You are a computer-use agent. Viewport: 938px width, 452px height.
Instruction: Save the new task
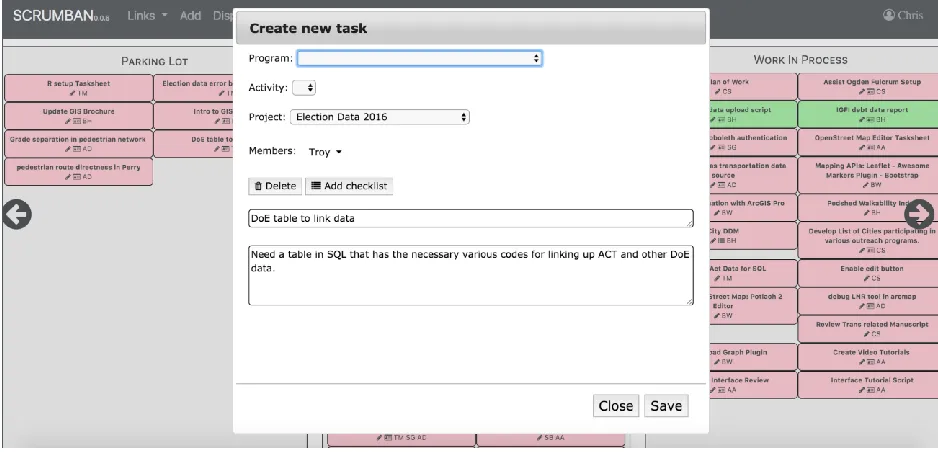pos(666,406)
